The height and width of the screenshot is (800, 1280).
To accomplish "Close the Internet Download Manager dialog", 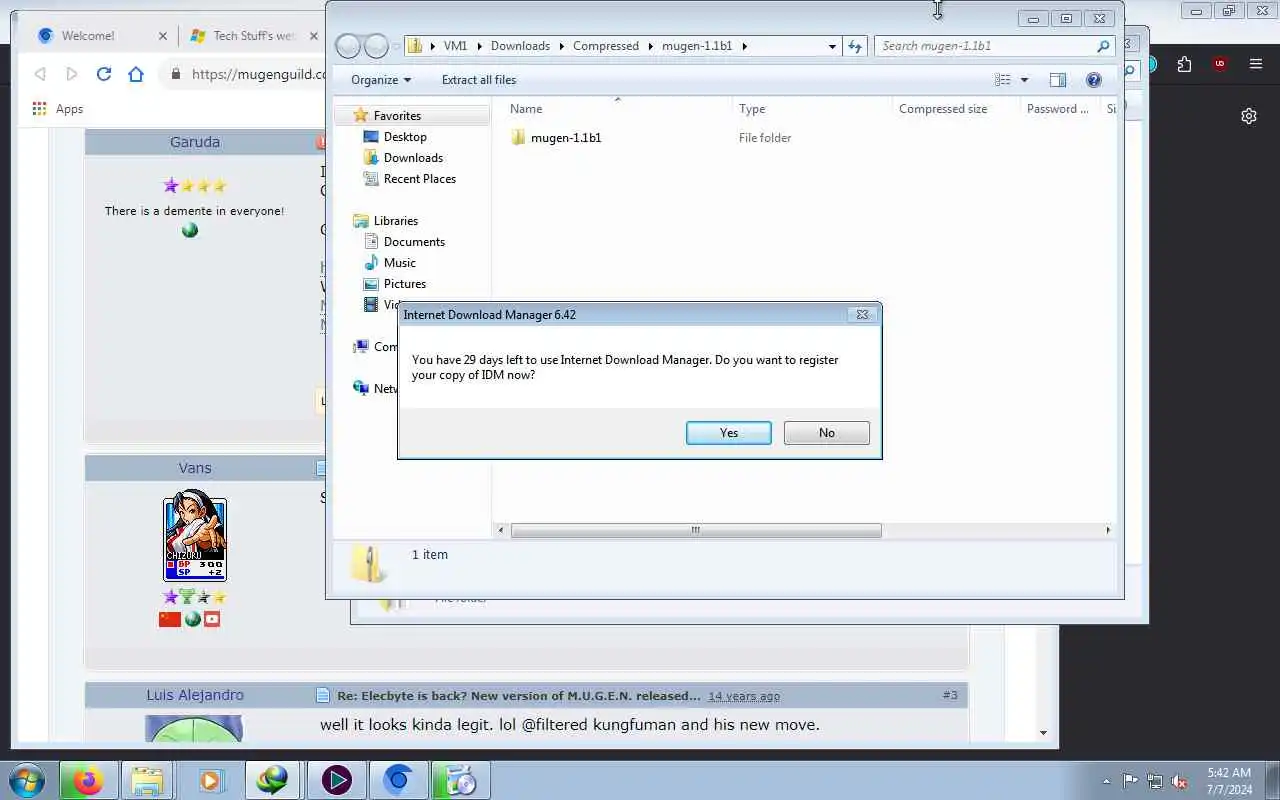I will [x=862, y=314].
